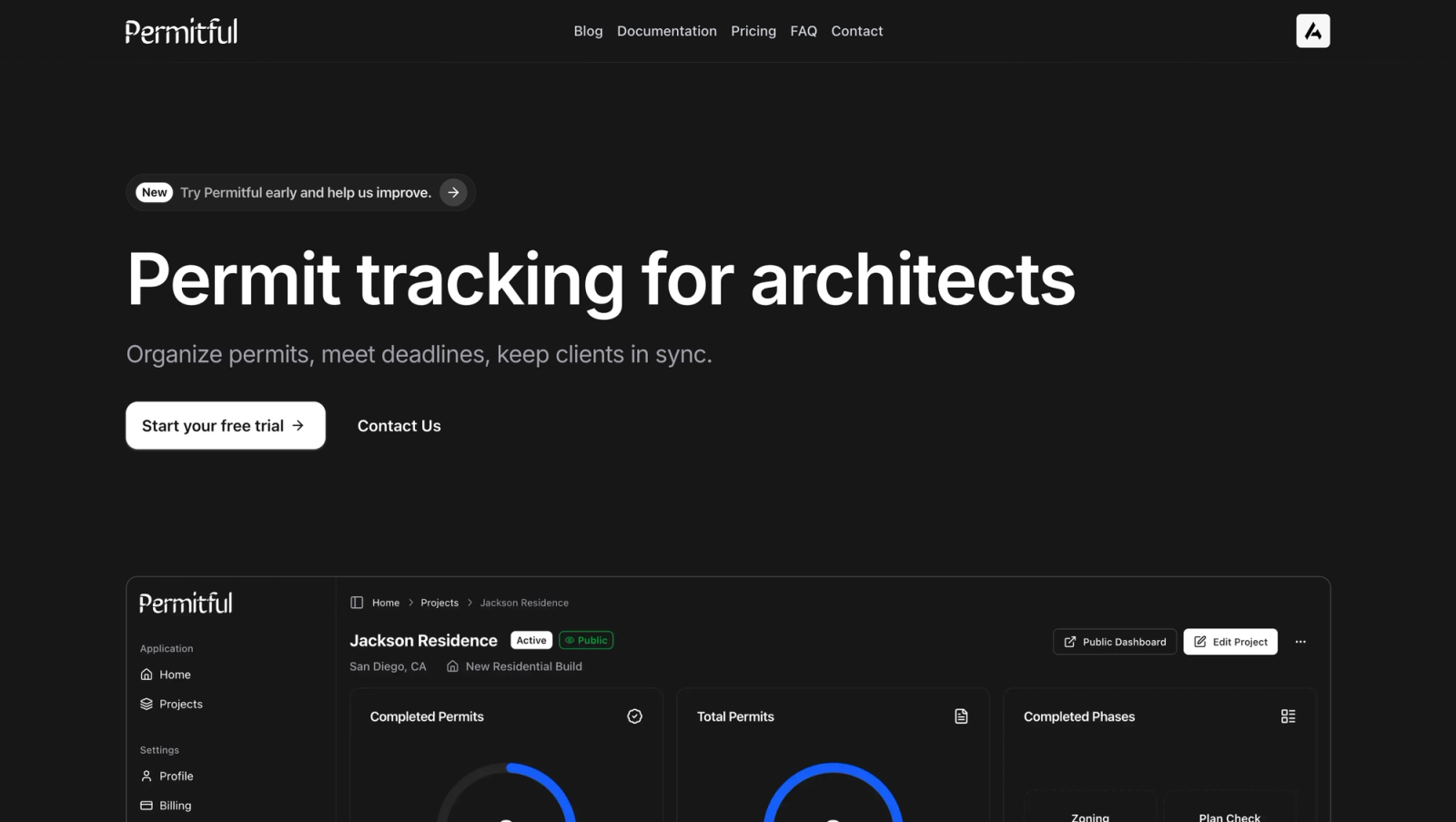Click the Zoning phase cell
Image resolution: width=1456 pixels, height=822 pixels.
(1090, 807)
